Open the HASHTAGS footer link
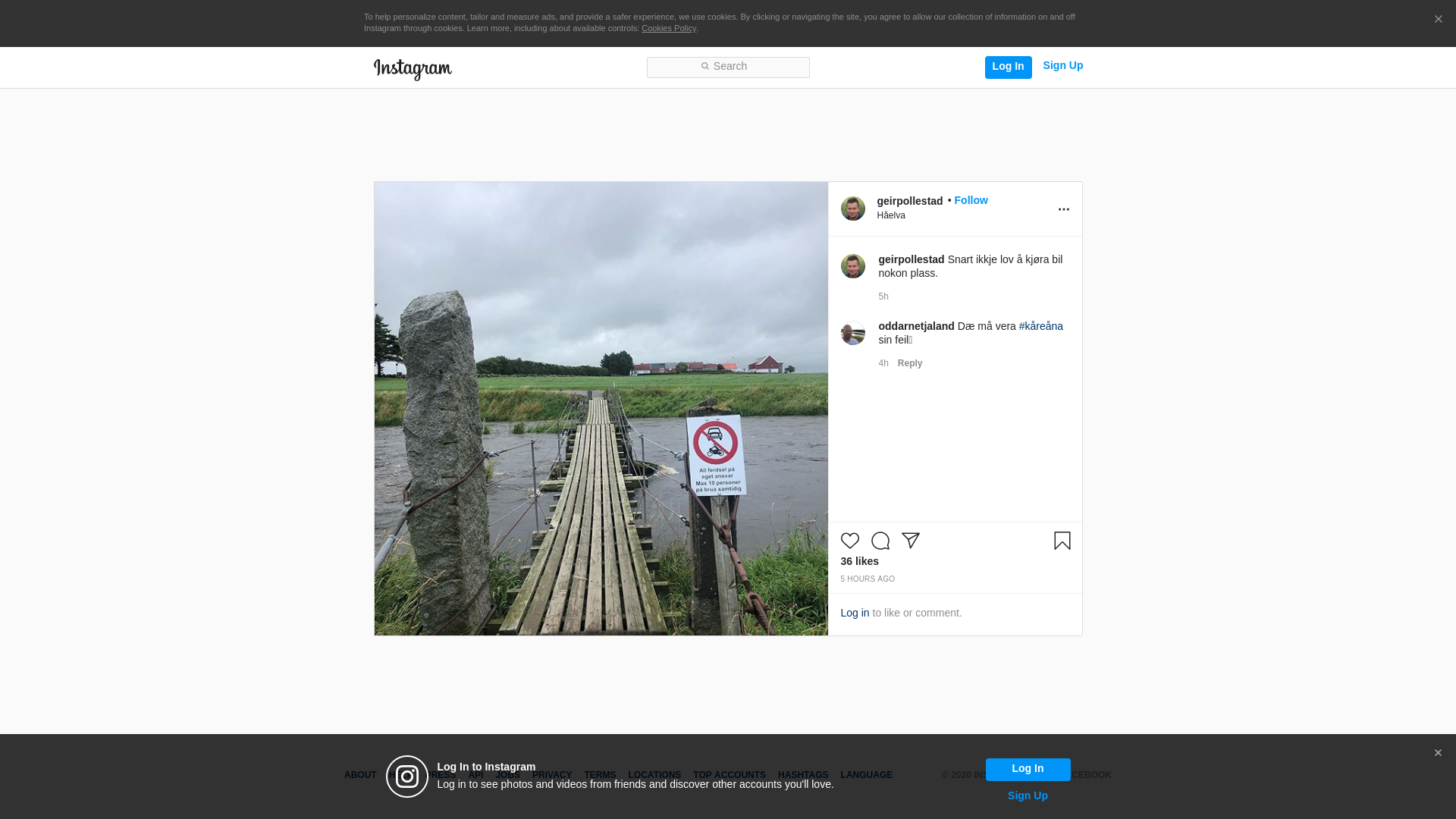1456x819 pixels. [x=803, y=775]
